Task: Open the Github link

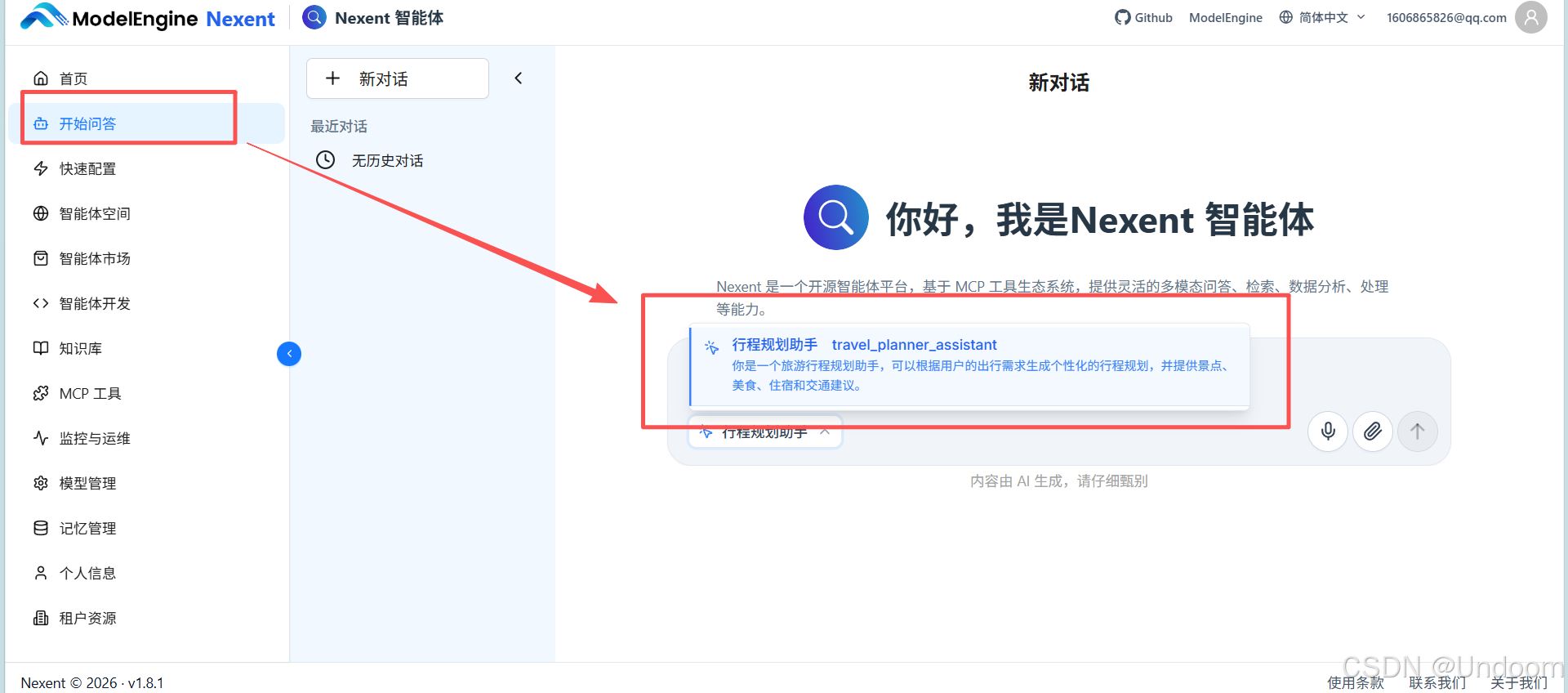Action: pyautogui.click(x=1153, y=17)
